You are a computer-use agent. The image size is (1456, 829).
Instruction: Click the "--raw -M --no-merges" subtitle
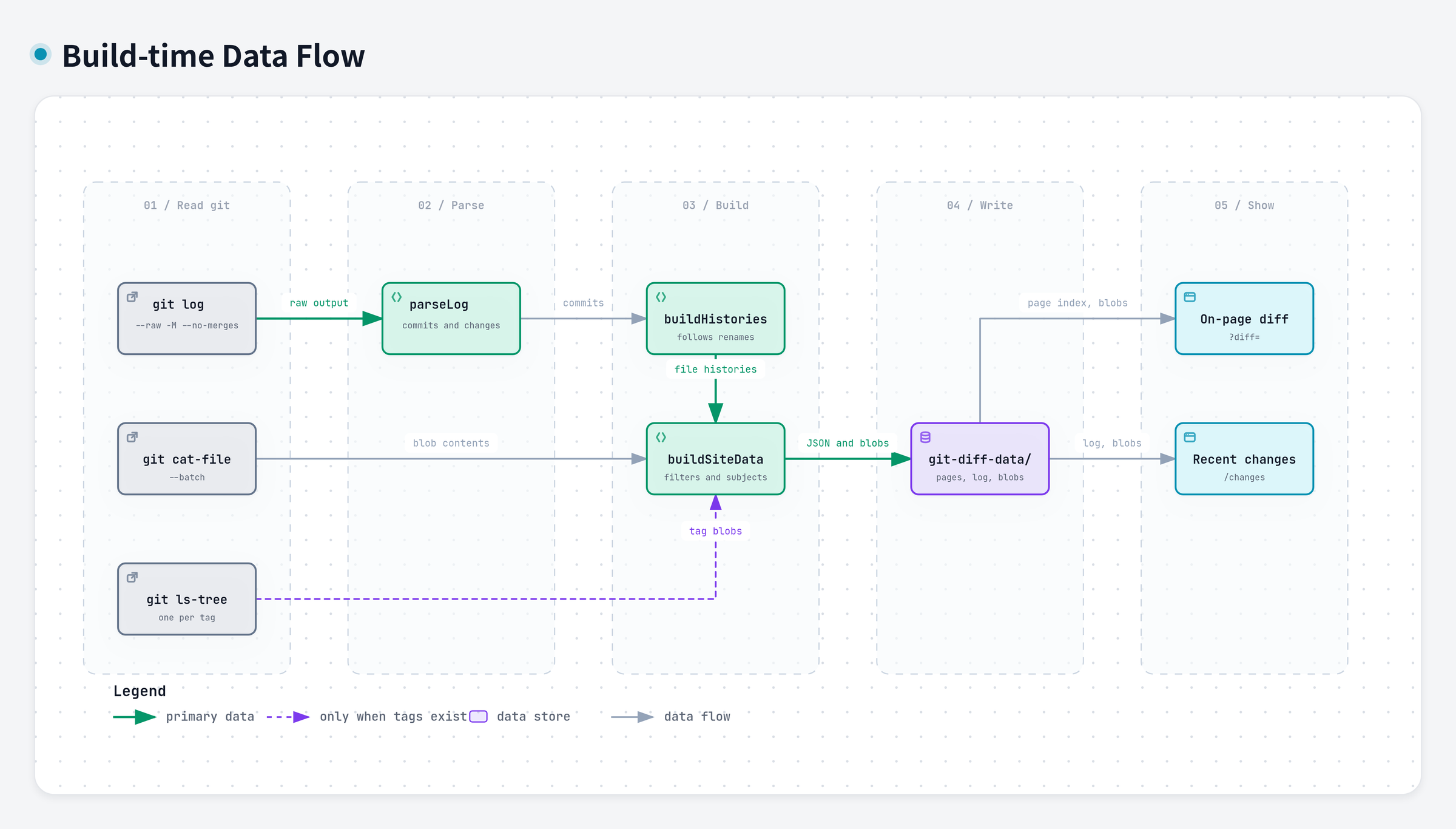(x=187, y=325)
